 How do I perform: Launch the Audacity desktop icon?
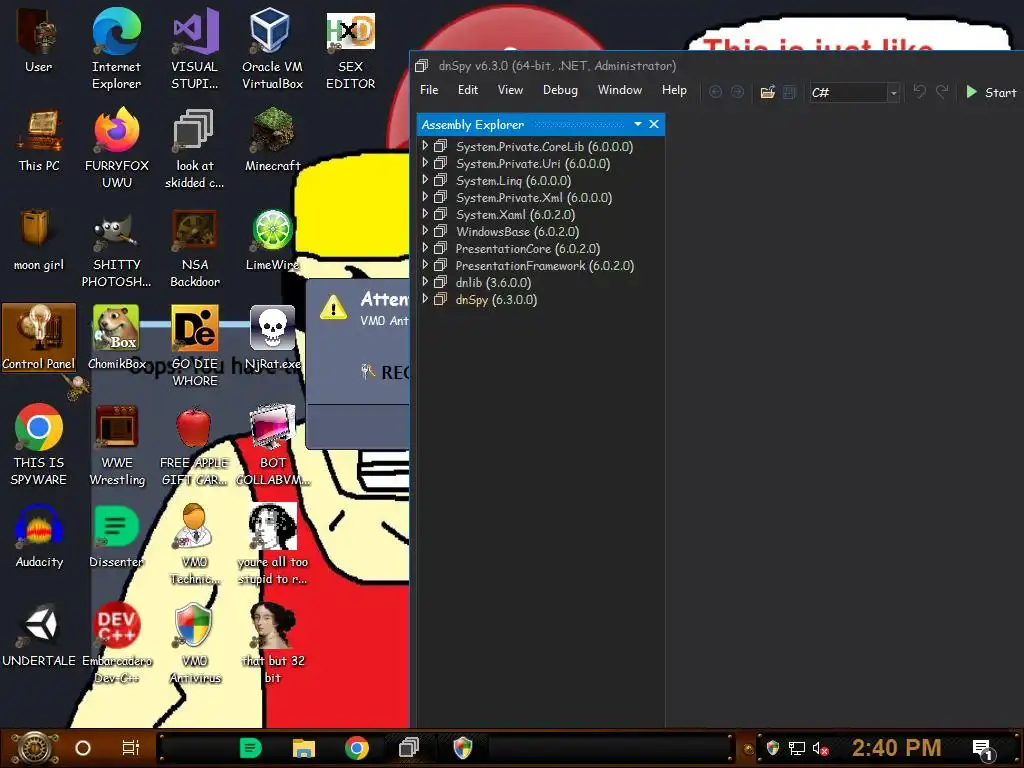coord(39,537)
